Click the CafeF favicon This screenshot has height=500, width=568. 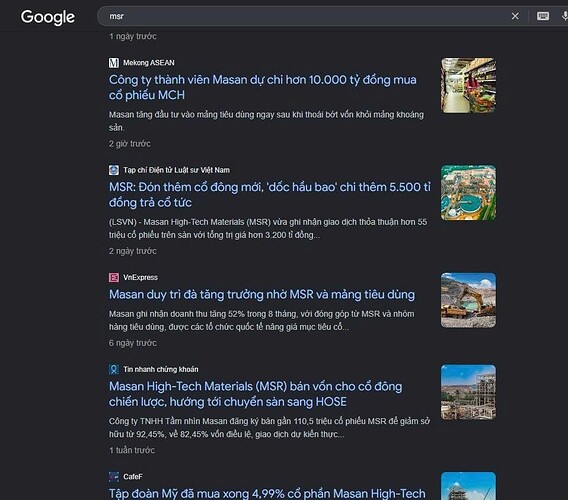point(114,476)
